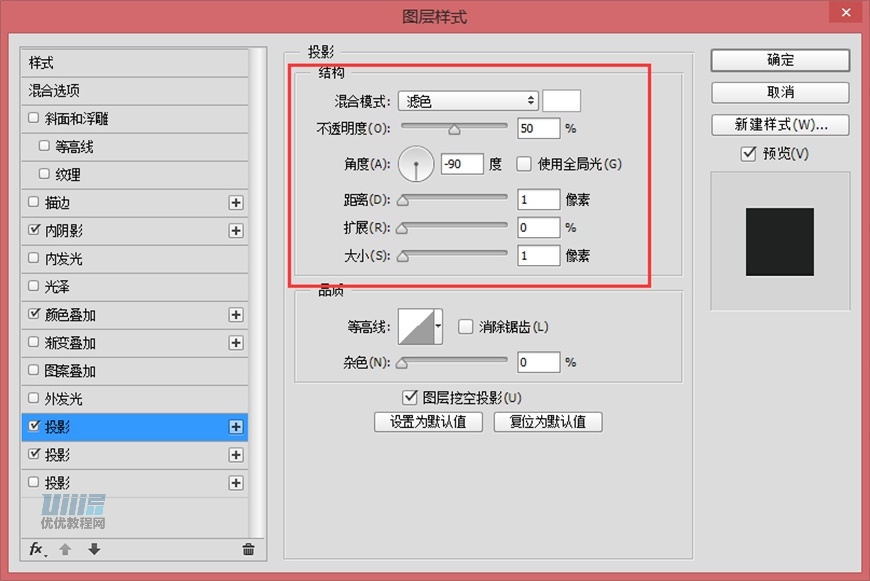
Task: Click the 杂色(N) slider handle
Action: click(x=403, y=364)
